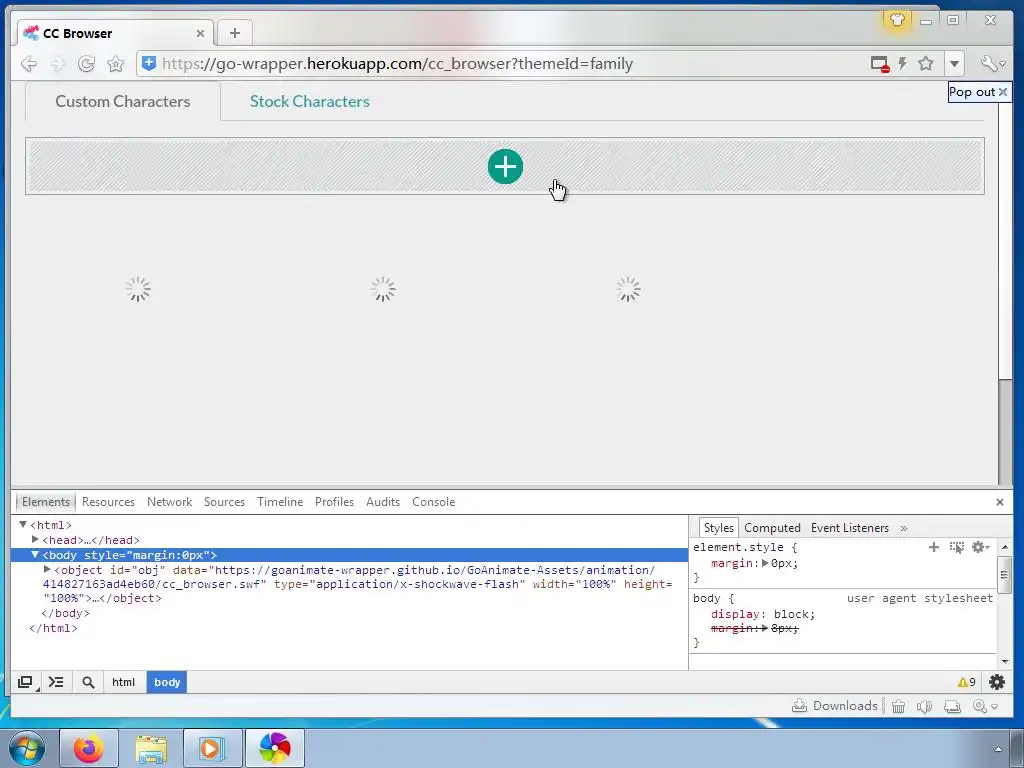
Task: Click the bookmark star next to reload
Action: 116,63
